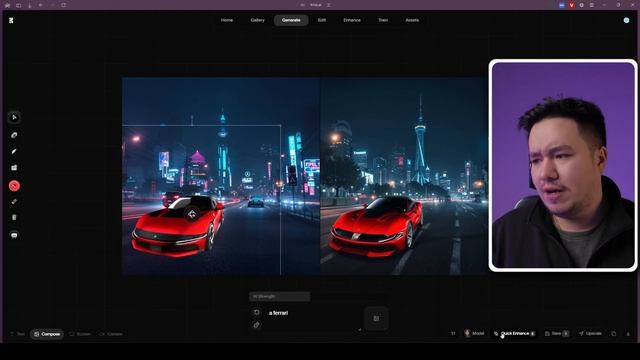This screenshot has height=360, width=640.
Task: Switch to the Gallery tab
Action: click(x=258, y=20)
